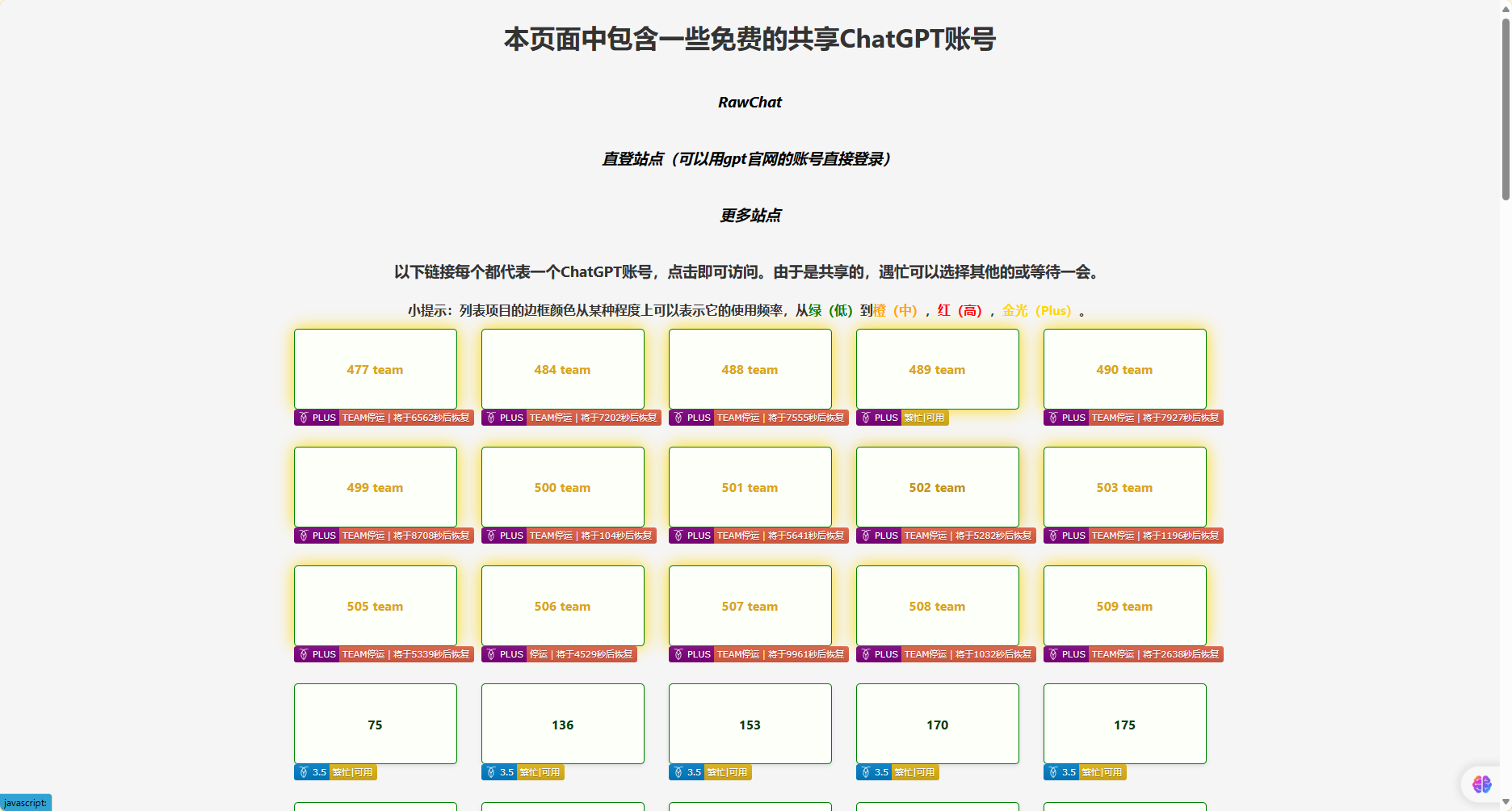Open account card 136
Image resolution: width=1512 pixels, height=811 pixels.
(x=563, y=724)
